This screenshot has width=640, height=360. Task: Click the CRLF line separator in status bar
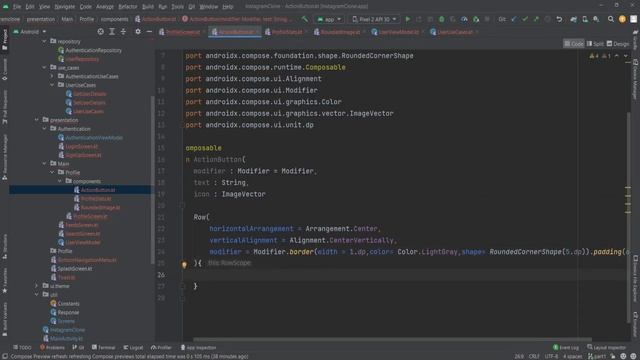(x=534, y=356)
